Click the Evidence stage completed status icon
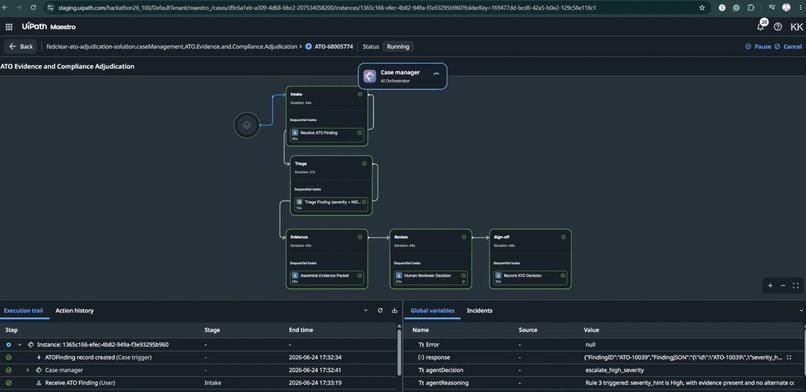The height and width of the screenshot is (392, 806). 360,237
